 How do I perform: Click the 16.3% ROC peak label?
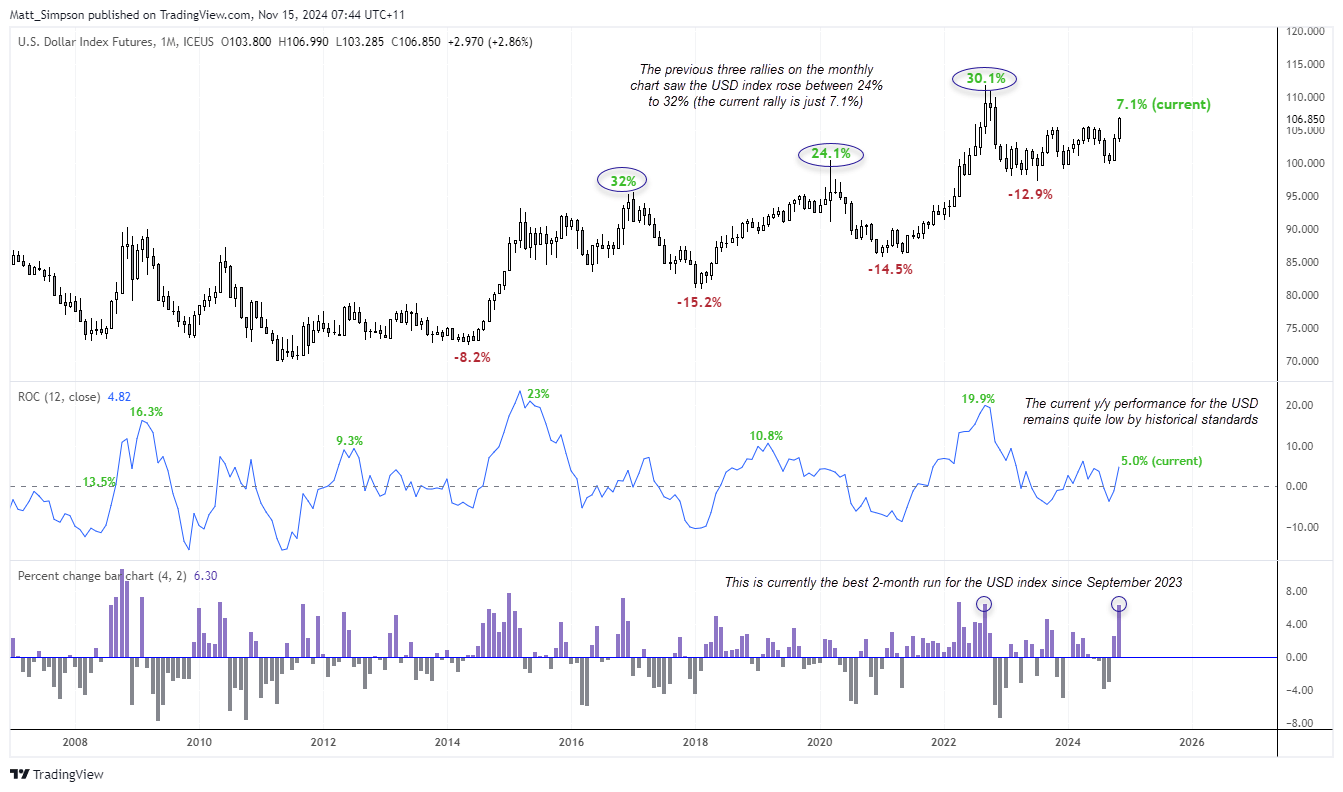[x=146, y=411]
